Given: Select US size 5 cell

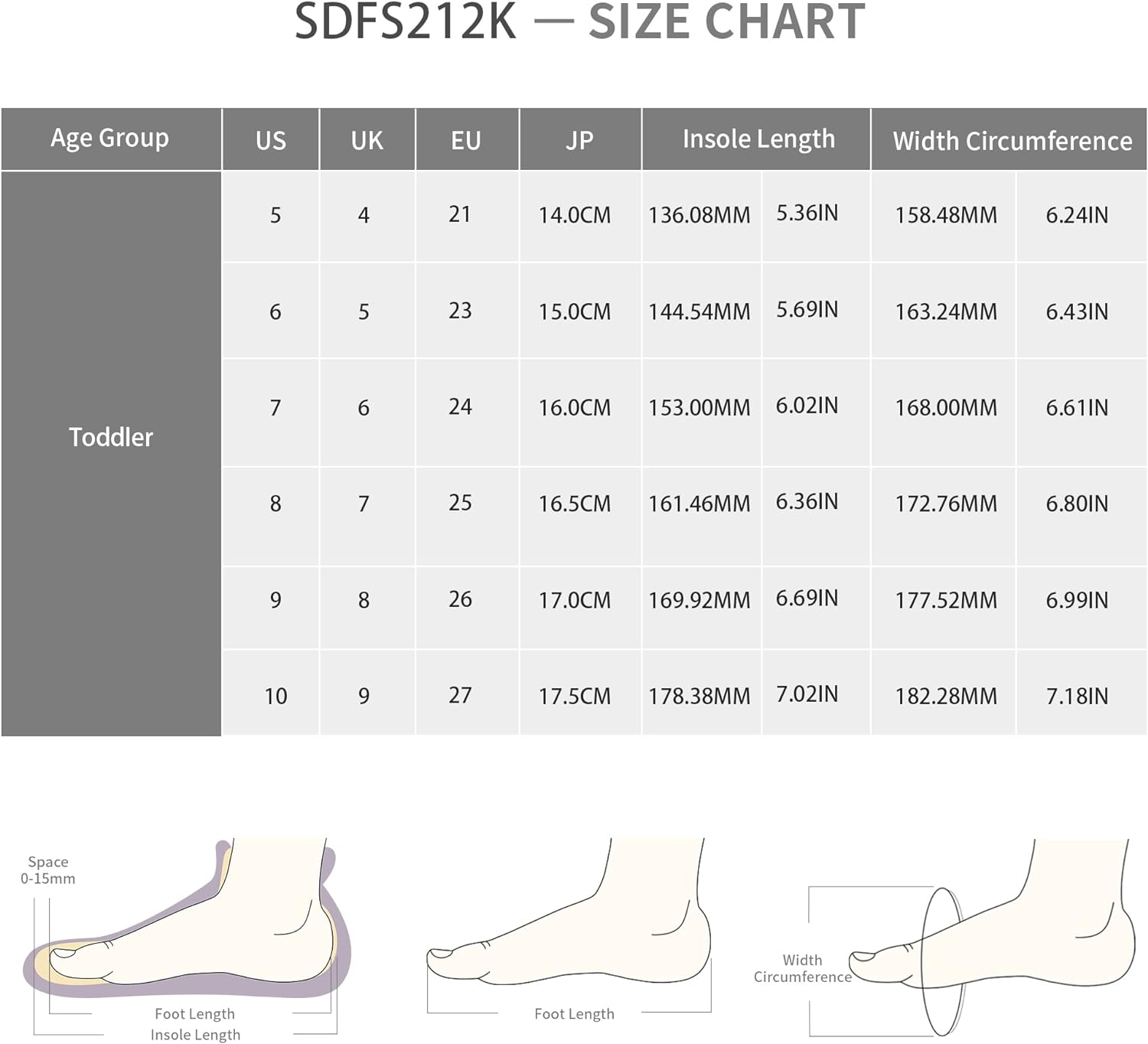Looking at the screenshot, I should coord(271,216).
